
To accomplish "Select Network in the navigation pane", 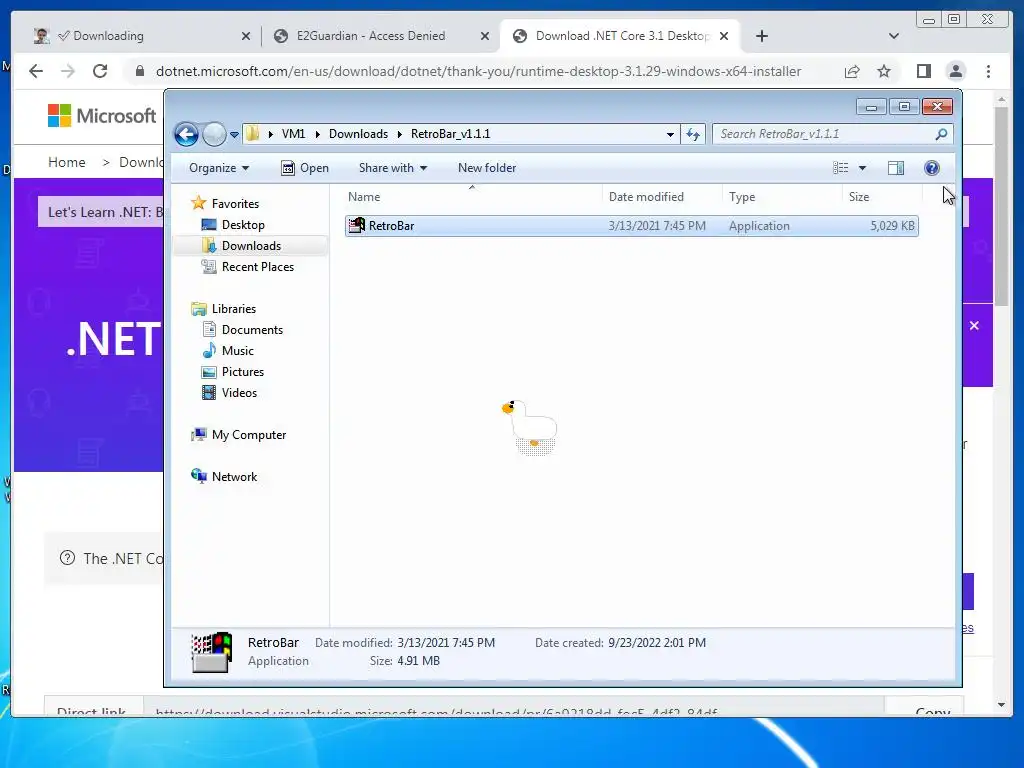I will (224, 477).
